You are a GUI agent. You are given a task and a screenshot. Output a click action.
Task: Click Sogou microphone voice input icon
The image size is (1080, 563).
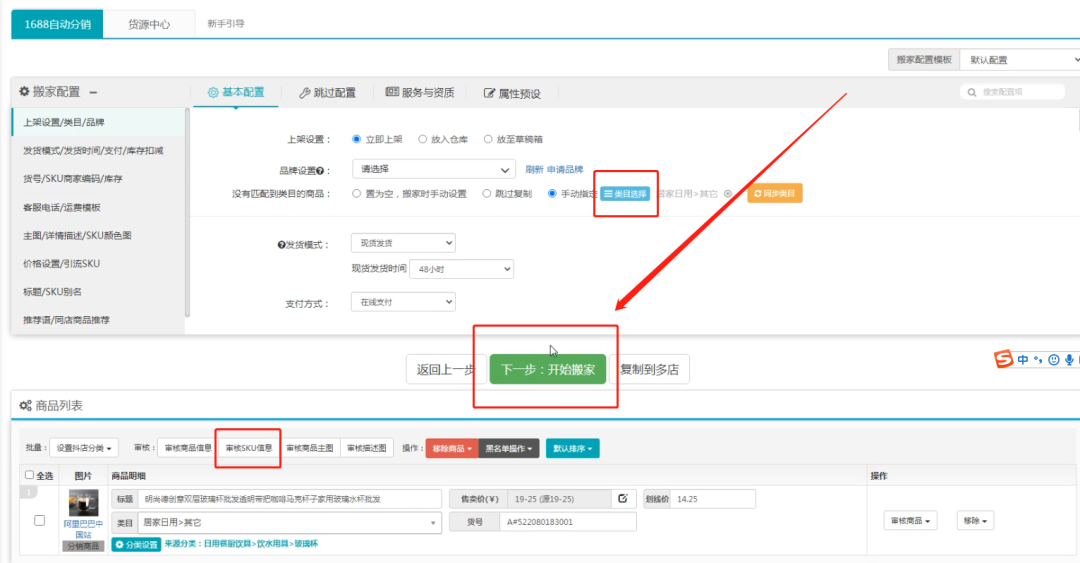click(1069, 360)
